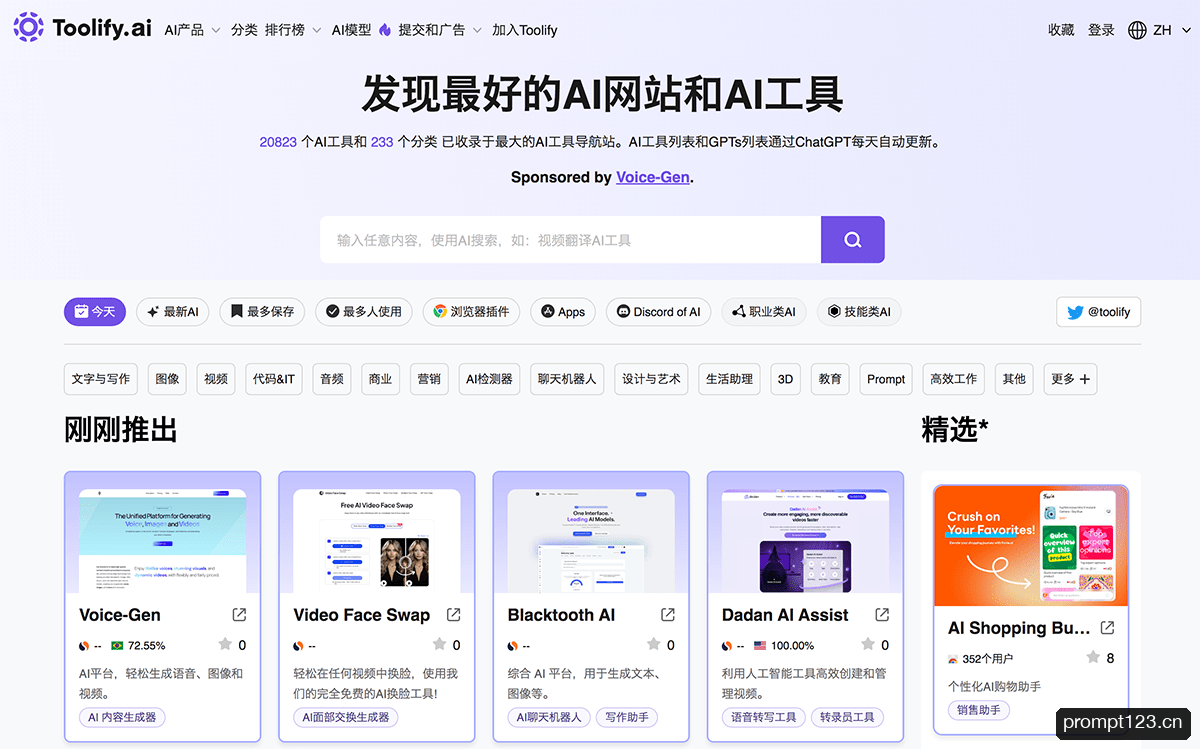The height and width of the screenshot is (749, 1200).
Task: Open the AI Shopping Buddy thumbnail
Action: pos(1030,546)
